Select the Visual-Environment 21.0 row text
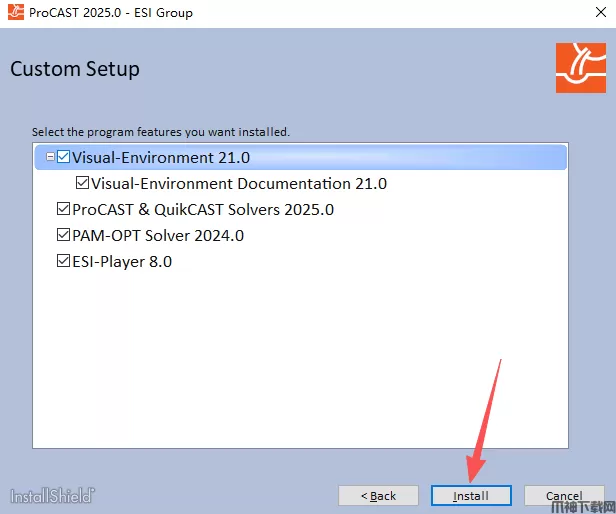616x514 pixels. click(x=161, y=158)
